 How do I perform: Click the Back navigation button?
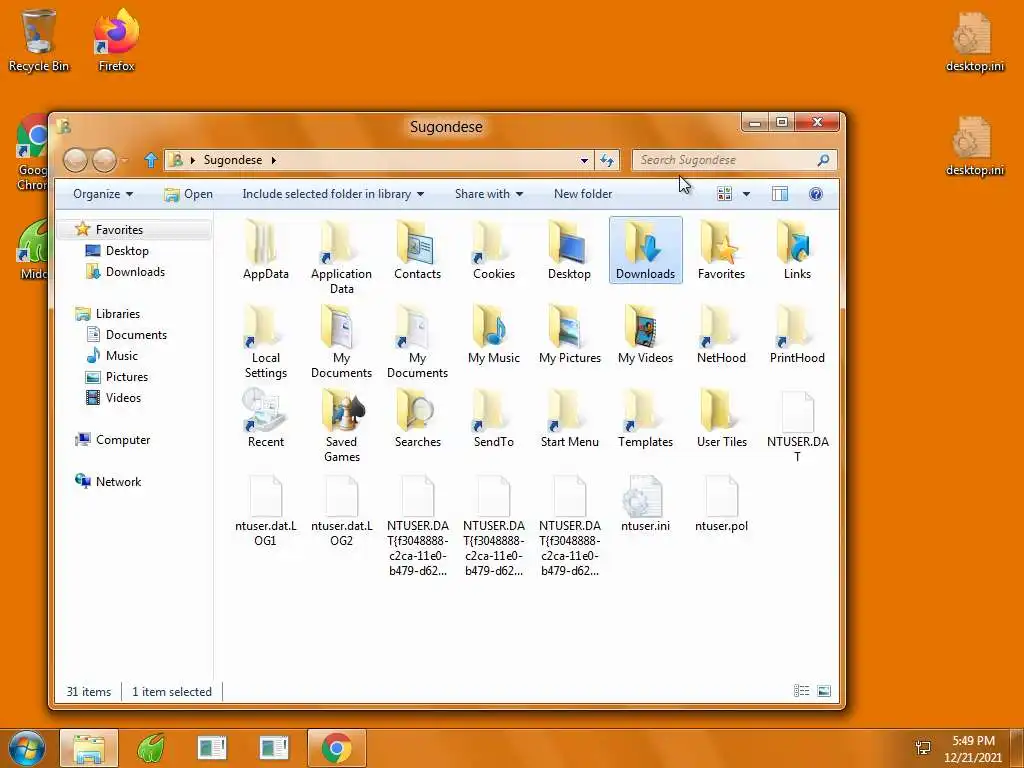[x=75, y=160]
